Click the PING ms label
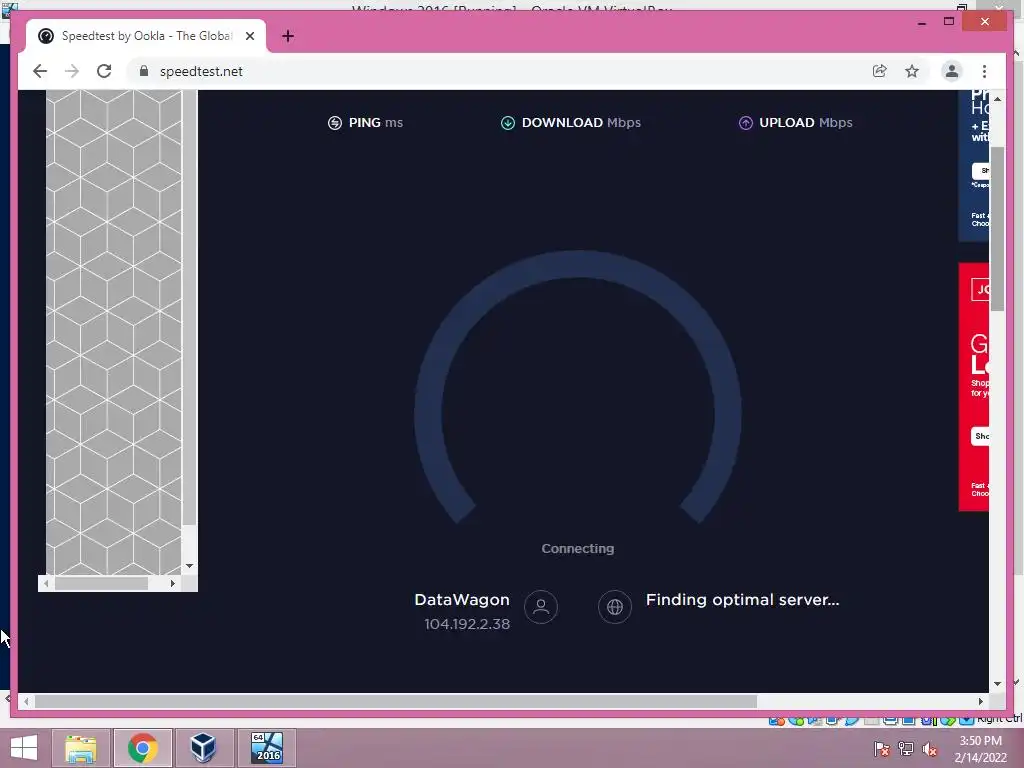This screenshot has width=1024, height=768. 376,123
